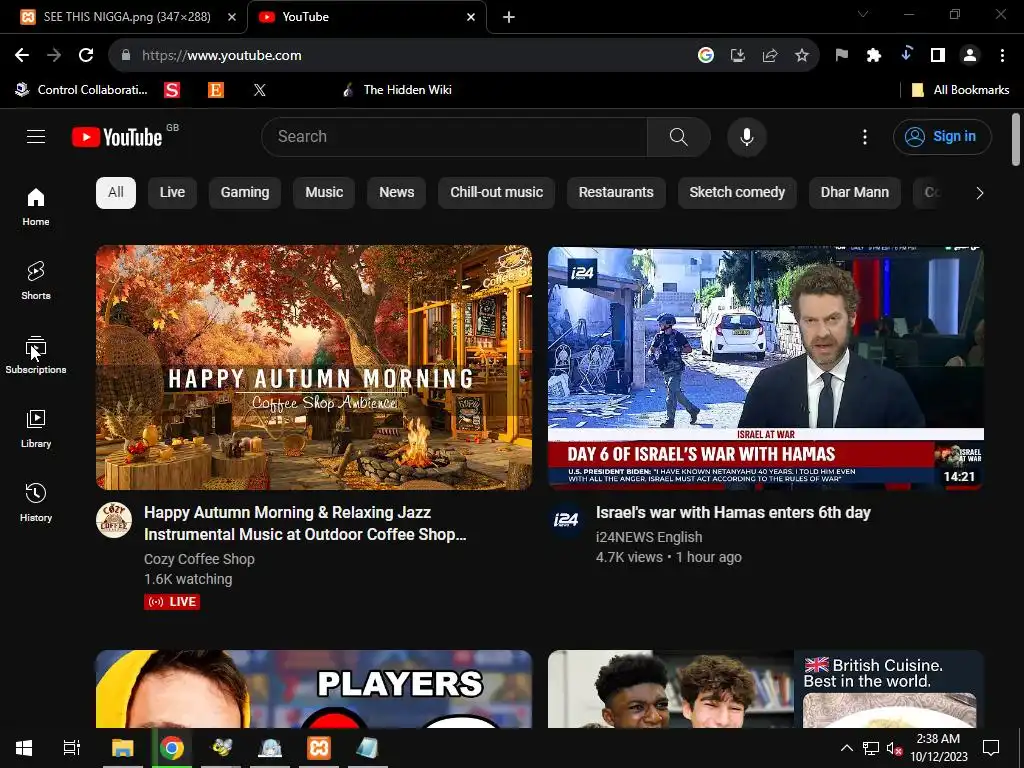Play the Happy Autumn Morning thumbnail
1024x768 pixels.
tap(314, 368)
